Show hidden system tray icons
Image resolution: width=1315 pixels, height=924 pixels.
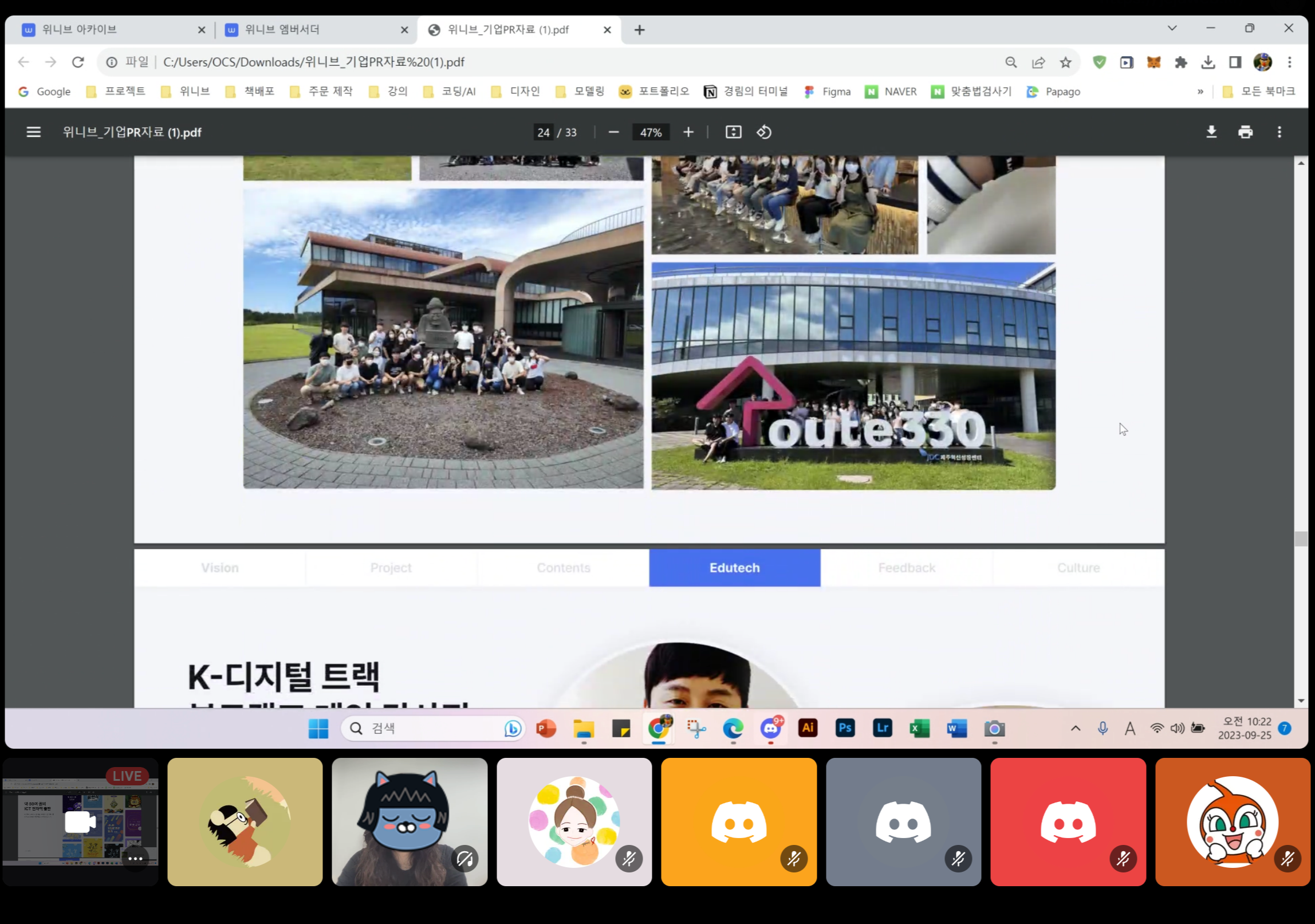pos(1075,728)
